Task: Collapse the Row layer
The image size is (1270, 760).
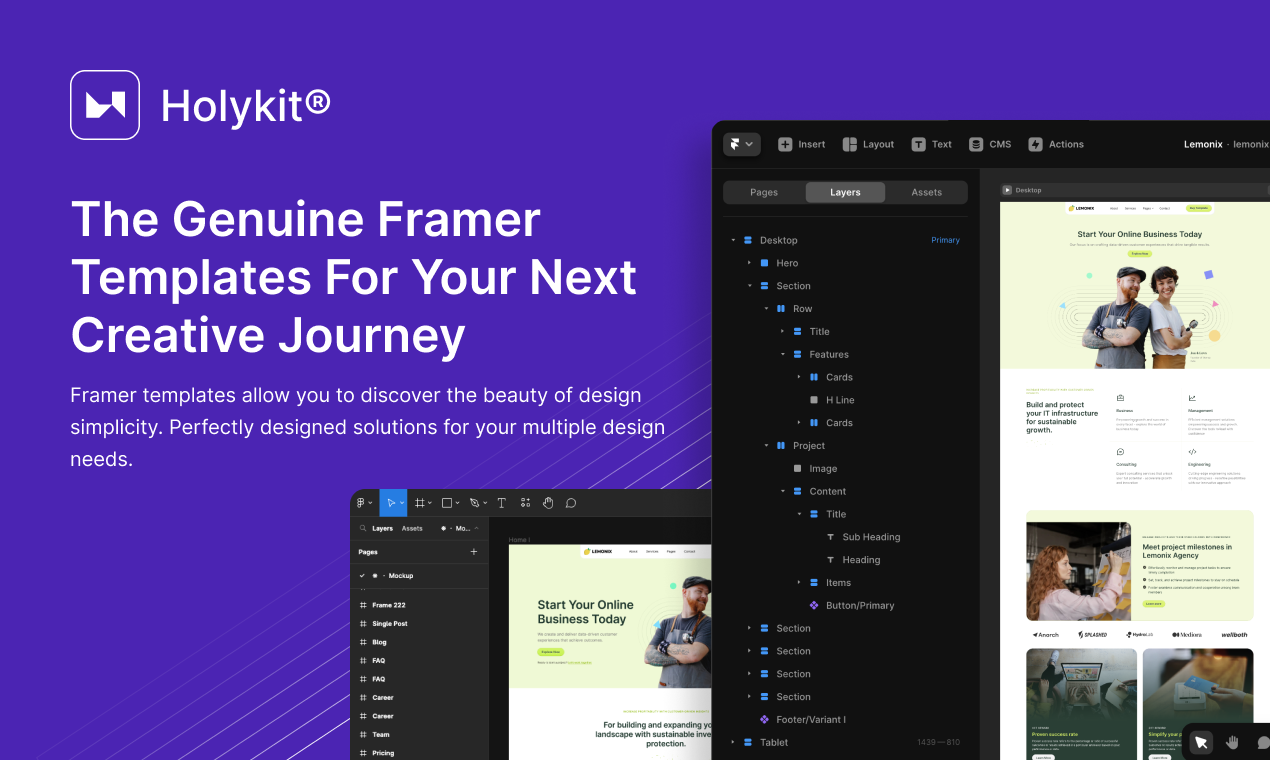Action: (x=766, y=309)
